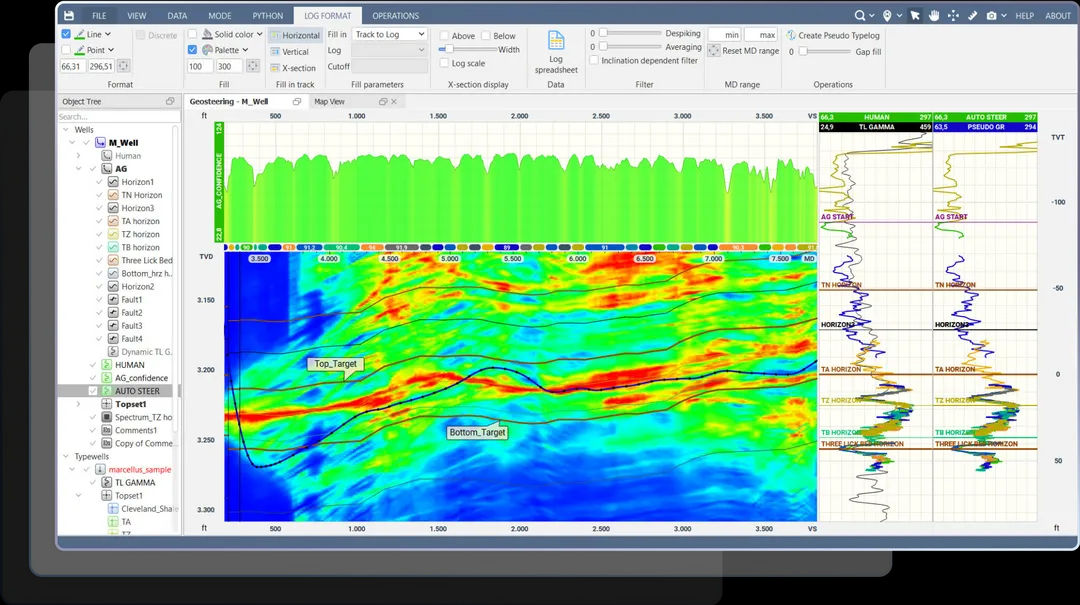Expand the Topset1 node under M_Well
The image size is (1080, 605).
pyautogui.click(x=79, y=404)
